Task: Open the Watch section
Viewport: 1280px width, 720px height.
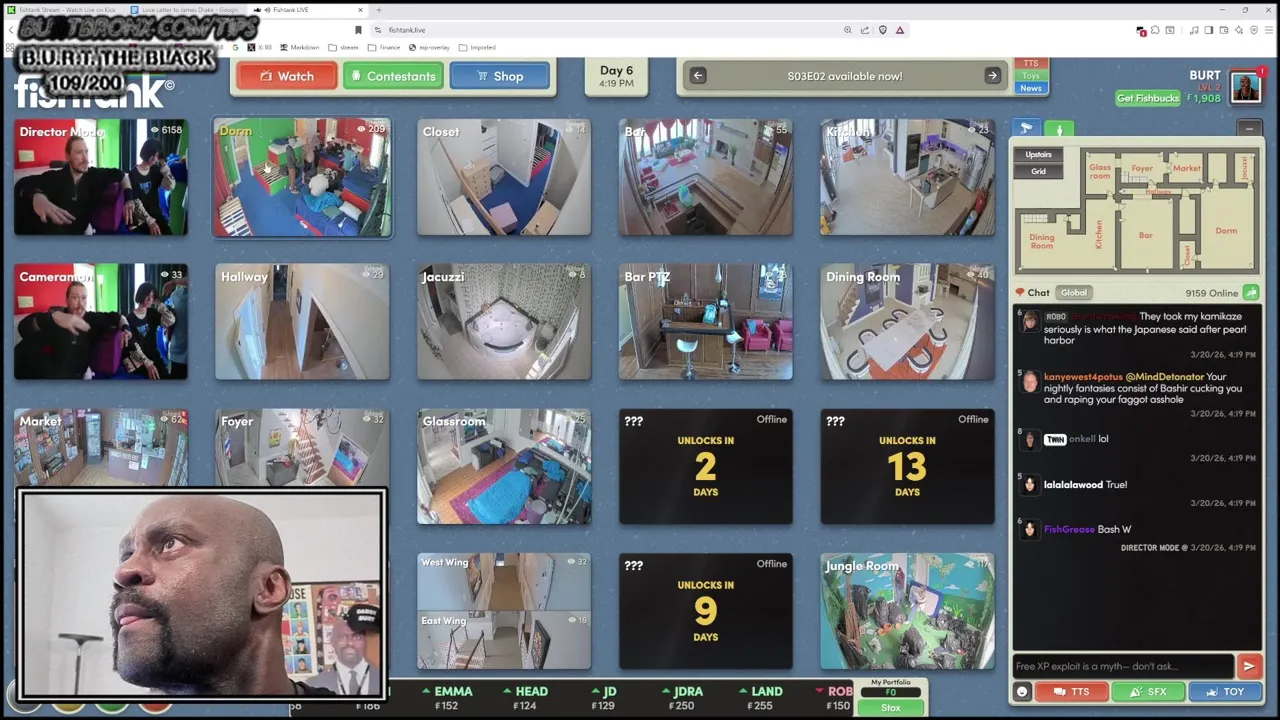Action: pos(287,76)
